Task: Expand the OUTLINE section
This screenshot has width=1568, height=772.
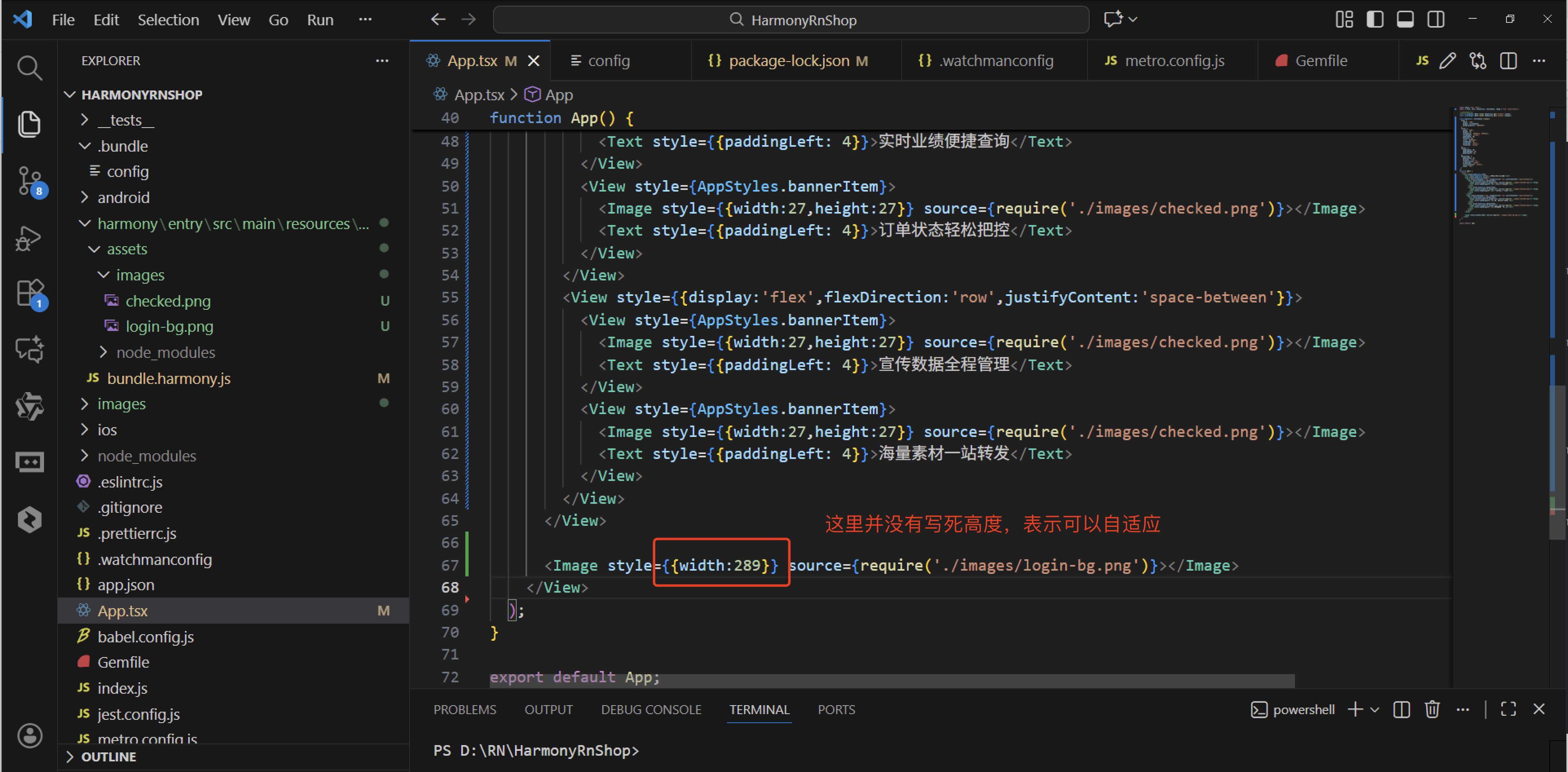Action: 108,757
